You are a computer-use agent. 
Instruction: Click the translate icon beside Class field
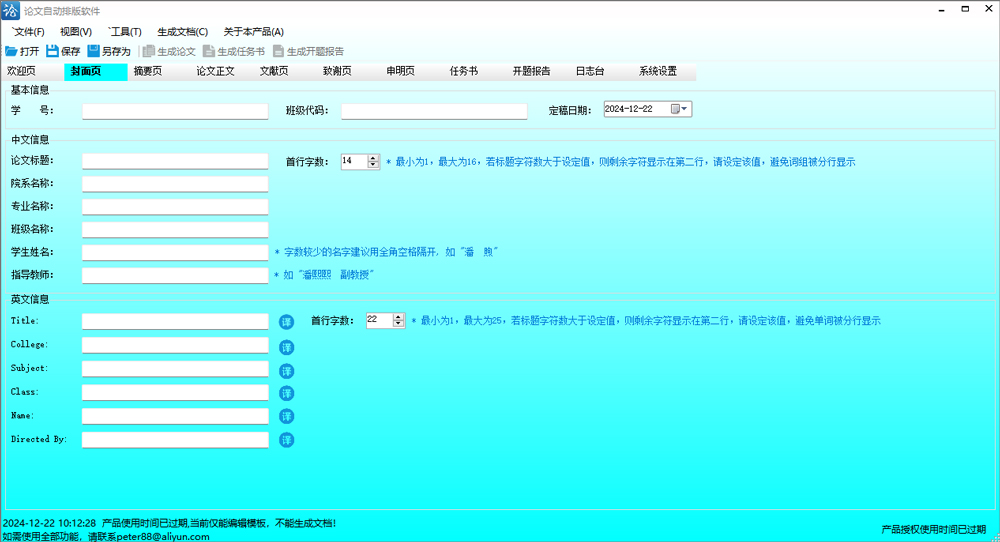(x=286, y=393)
